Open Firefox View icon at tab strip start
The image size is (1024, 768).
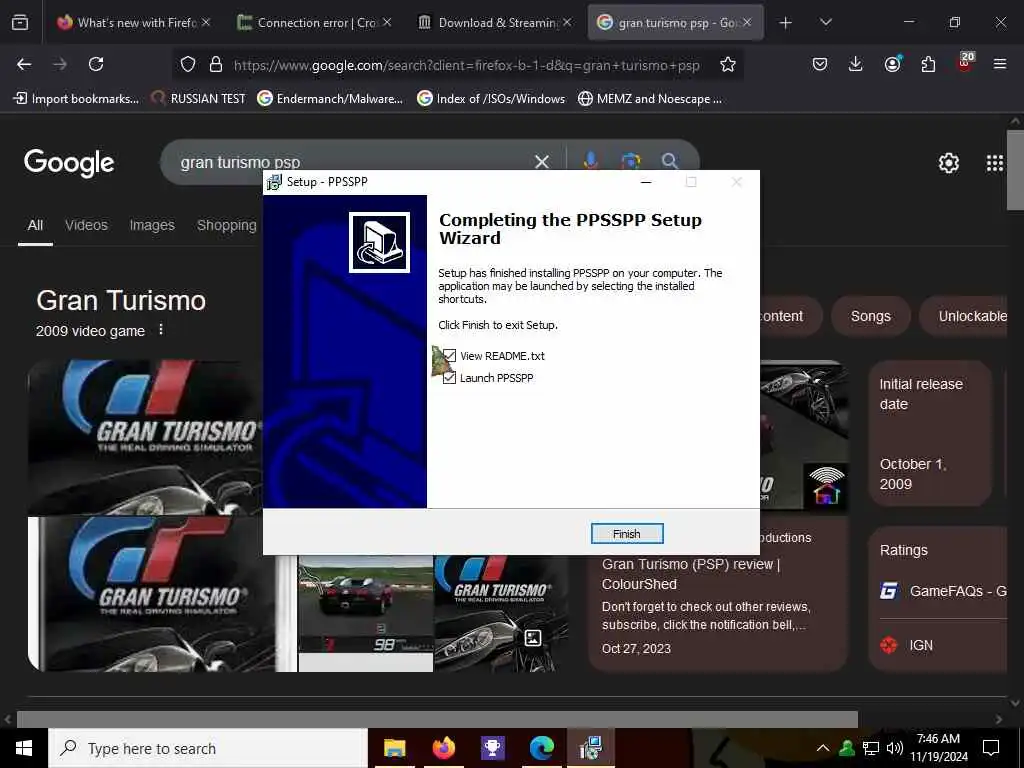(x=20, y=23)
